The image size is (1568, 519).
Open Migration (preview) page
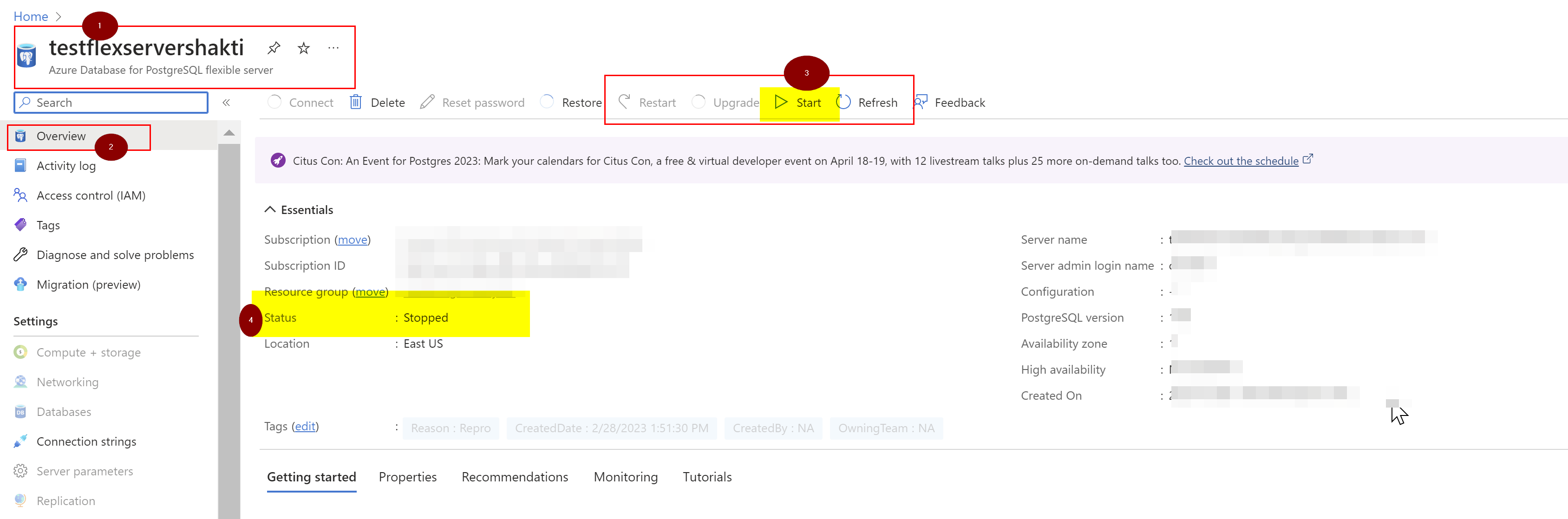(x=88, y=285)
